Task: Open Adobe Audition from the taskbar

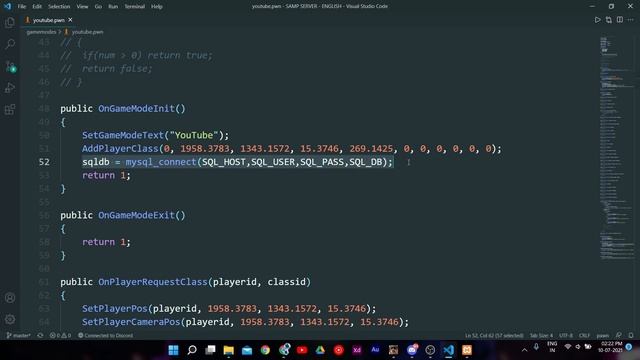Action: [375, 350]
